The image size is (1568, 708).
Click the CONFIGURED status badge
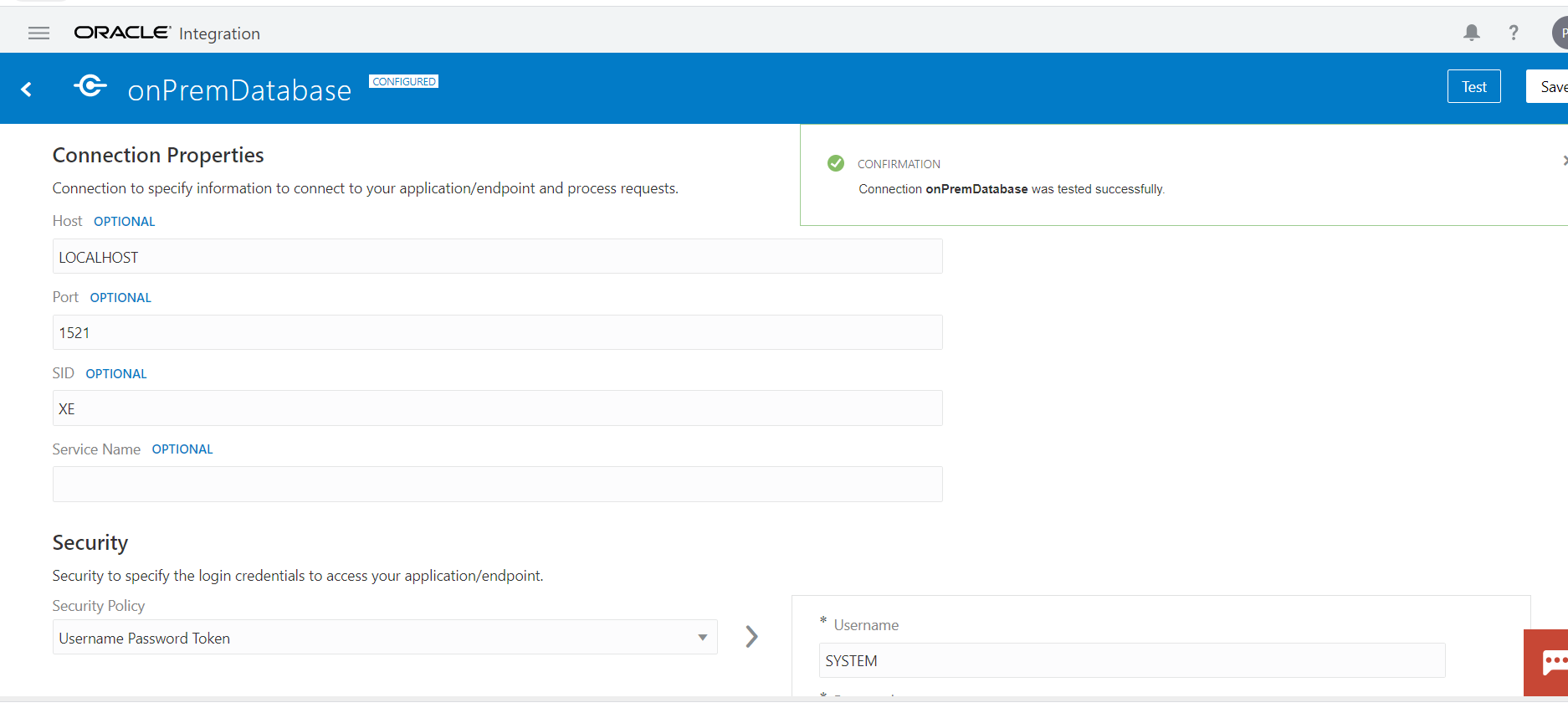[404, 81]
